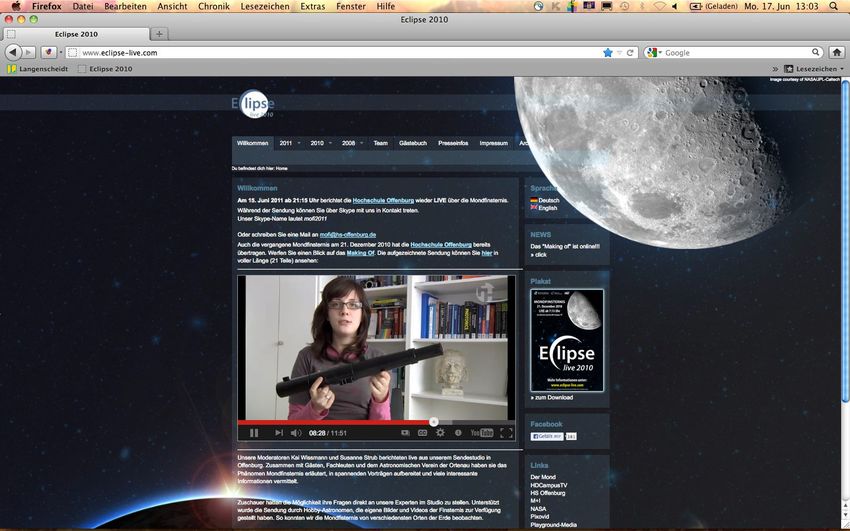
Task: Expand the 2008 navigation dropdown
Action: tap(352, 143)
